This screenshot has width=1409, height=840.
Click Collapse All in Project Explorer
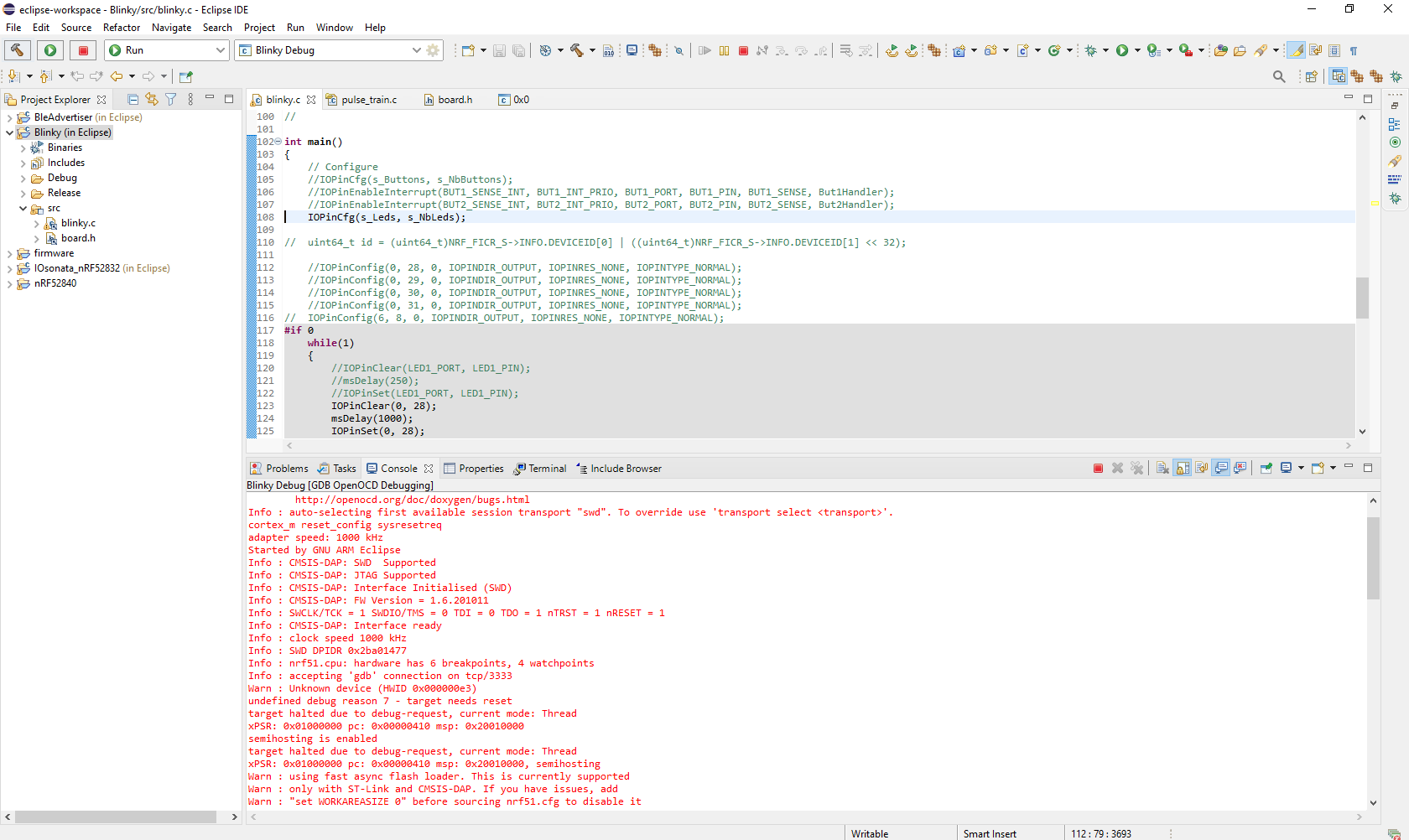133,99
